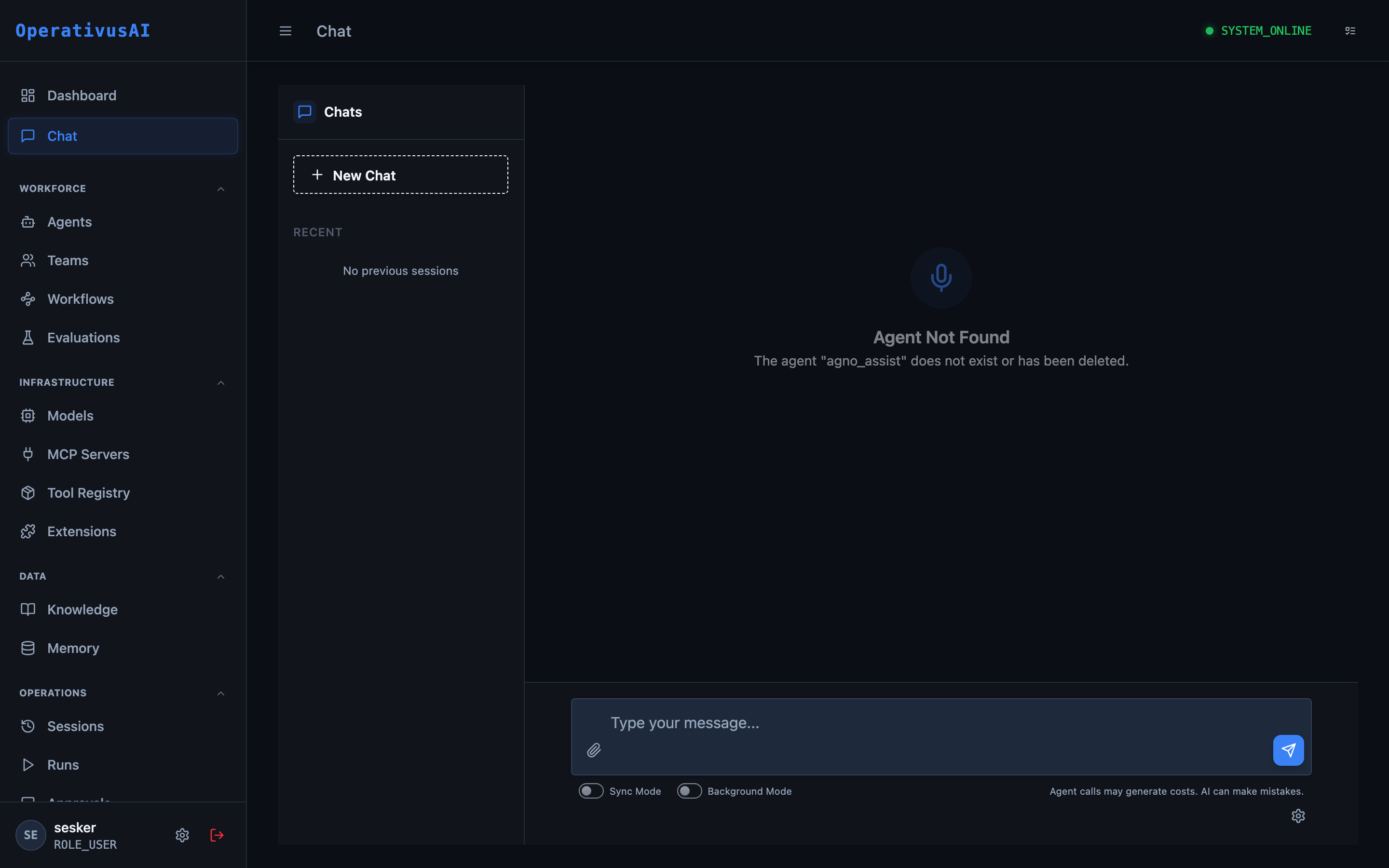This screenshot has width=1389, height=868.
Task: Click the Agent Not Found heading
Action: click(941, 337)
